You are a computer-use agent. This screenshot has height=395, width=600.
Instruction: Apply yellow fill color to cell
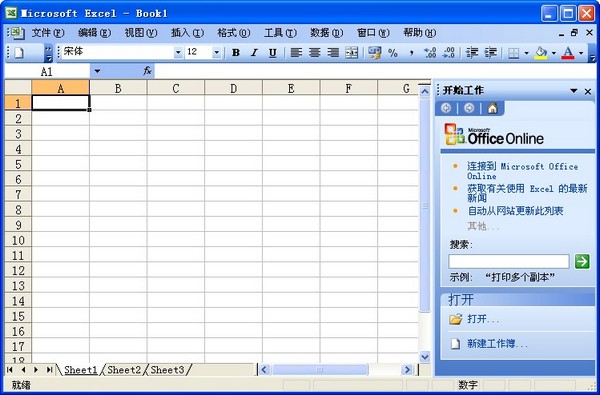point(541,53)
